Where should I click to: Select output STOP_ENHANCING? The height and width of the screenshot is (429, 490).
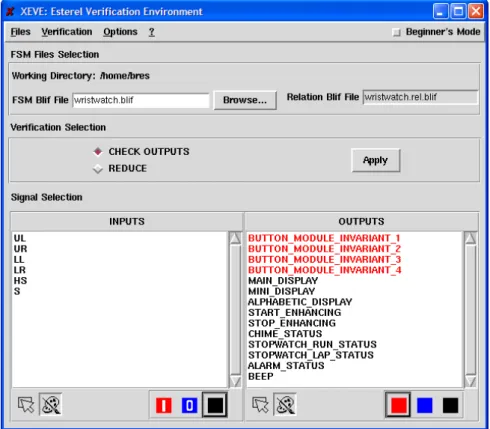tap(292, 323)
